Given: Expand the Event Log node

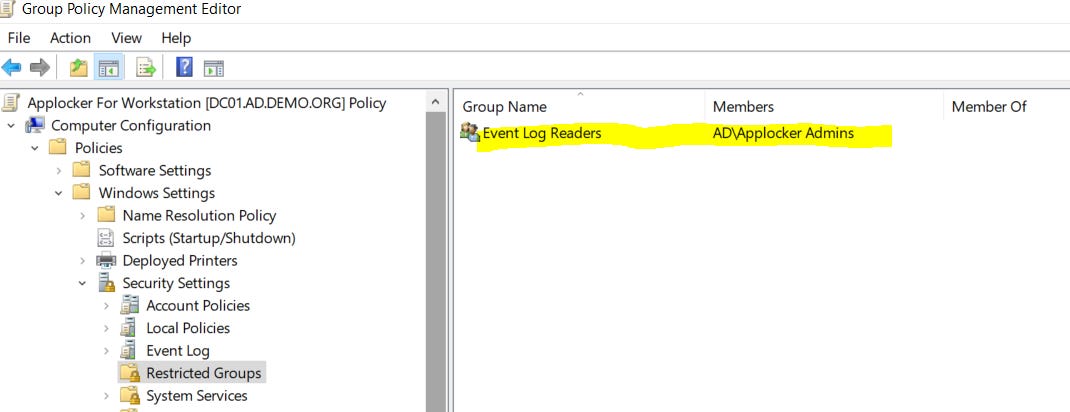Looking at the screenshot, I should click(x=106, y=351).
